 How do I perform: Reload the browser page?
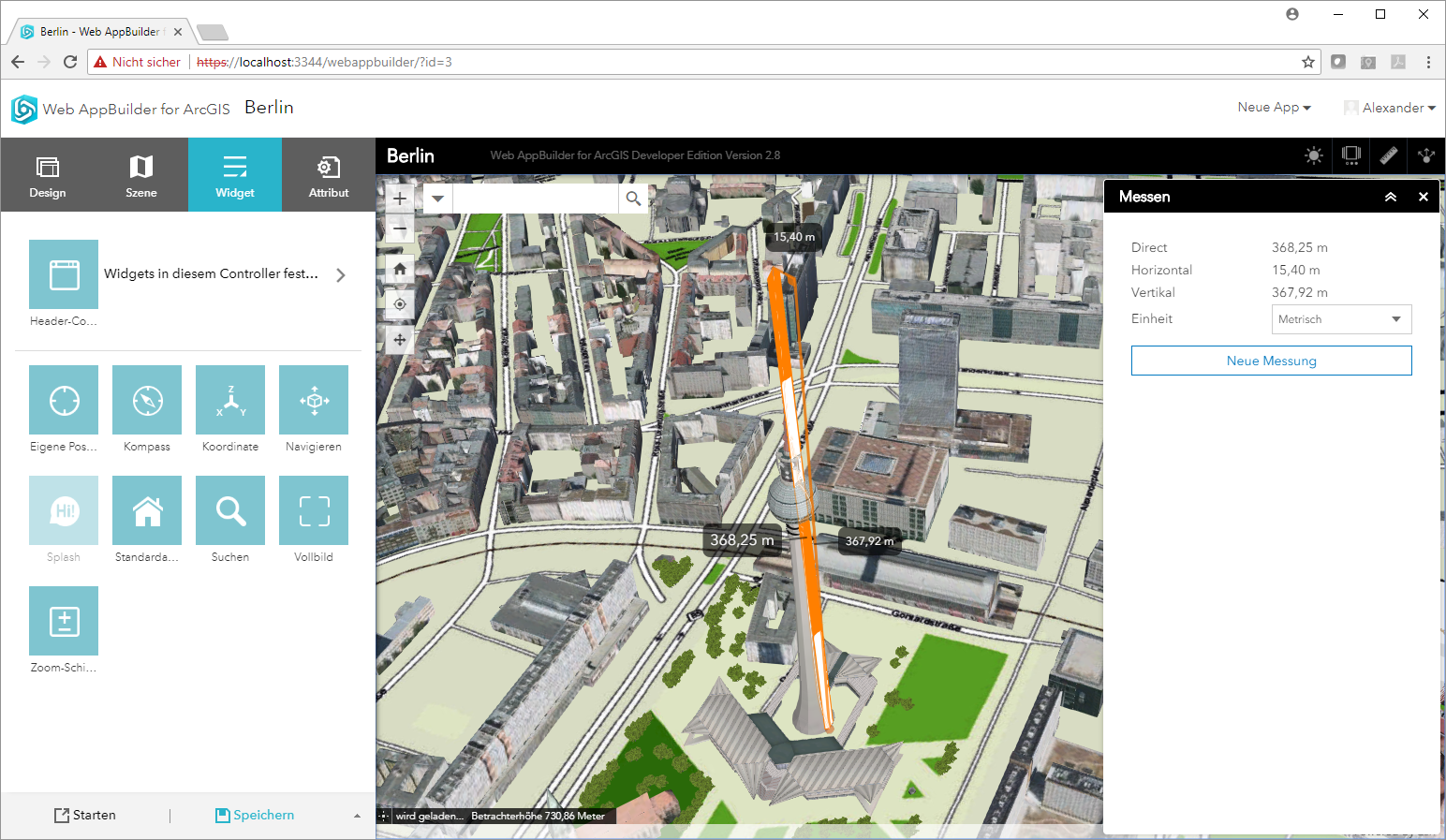coord(70,62)
